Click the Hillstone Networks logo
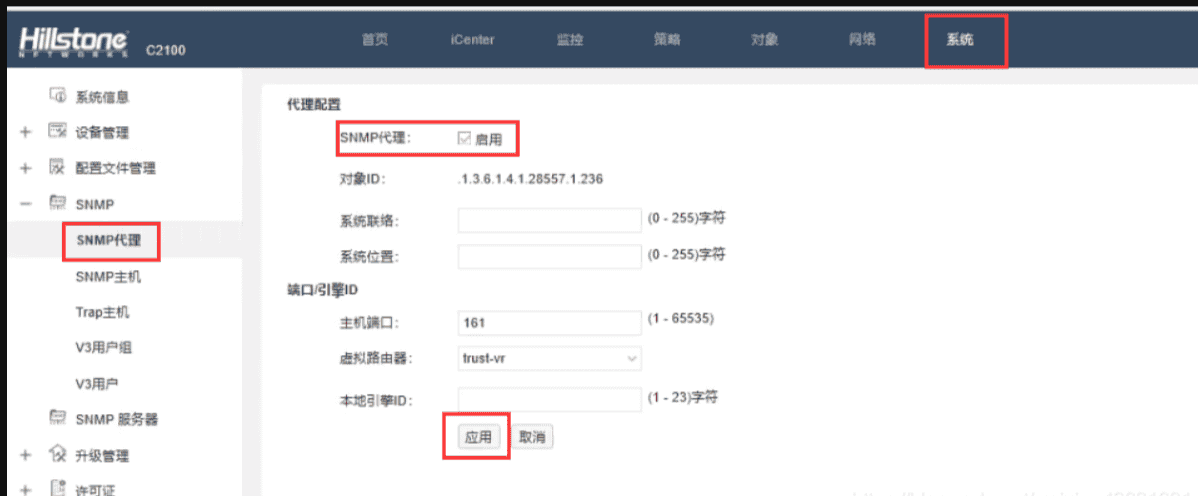Image resolution: width=1198 pixels, height=496 pixels. (x=73, y=41)
